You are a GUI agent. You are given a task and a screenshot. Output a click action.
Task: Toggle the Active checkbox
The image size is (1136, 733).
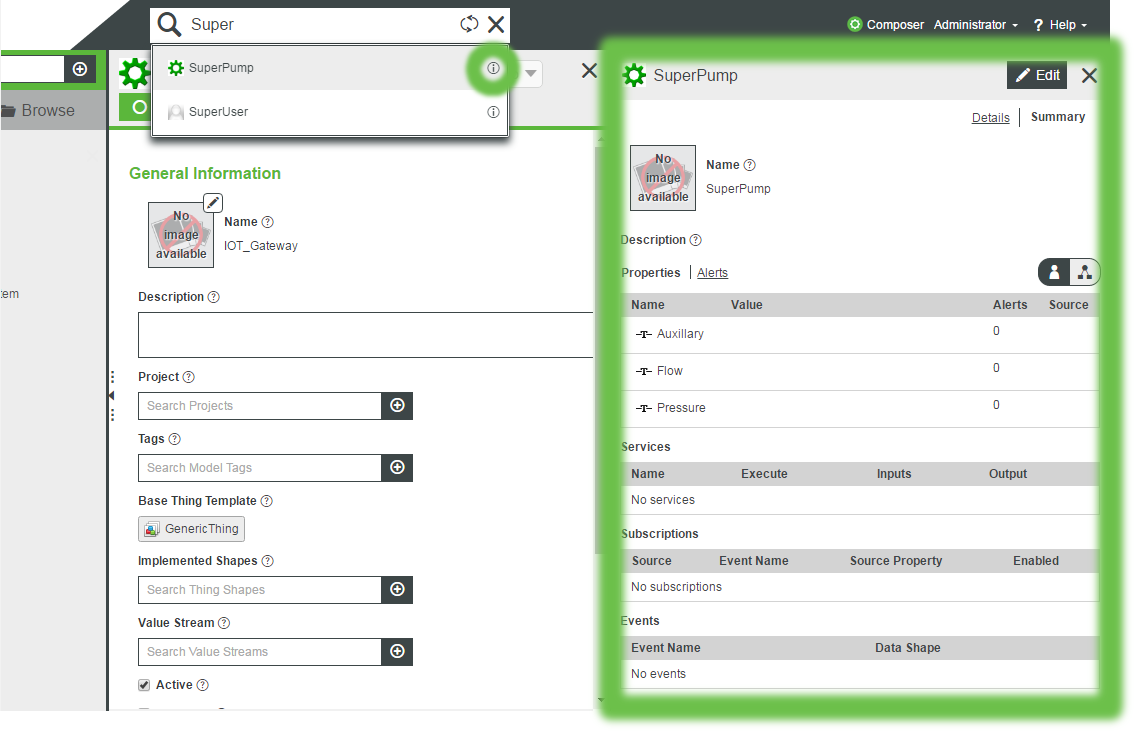(x=144, y=685)
